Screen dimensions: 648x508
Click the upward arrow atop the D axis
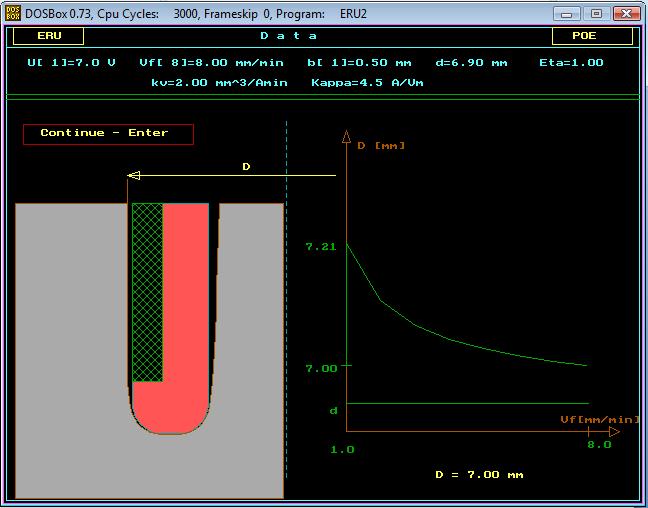pyautogui.click(x=346, y=137)
